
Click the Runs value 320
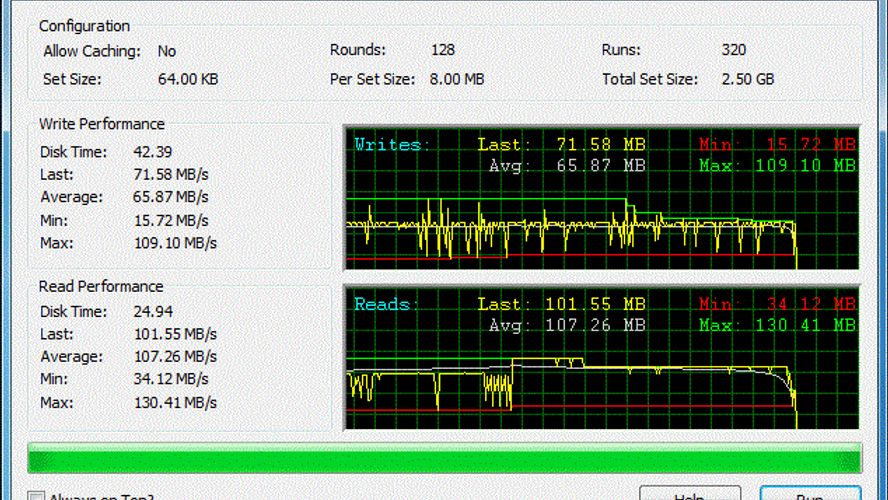click(733, 50)
